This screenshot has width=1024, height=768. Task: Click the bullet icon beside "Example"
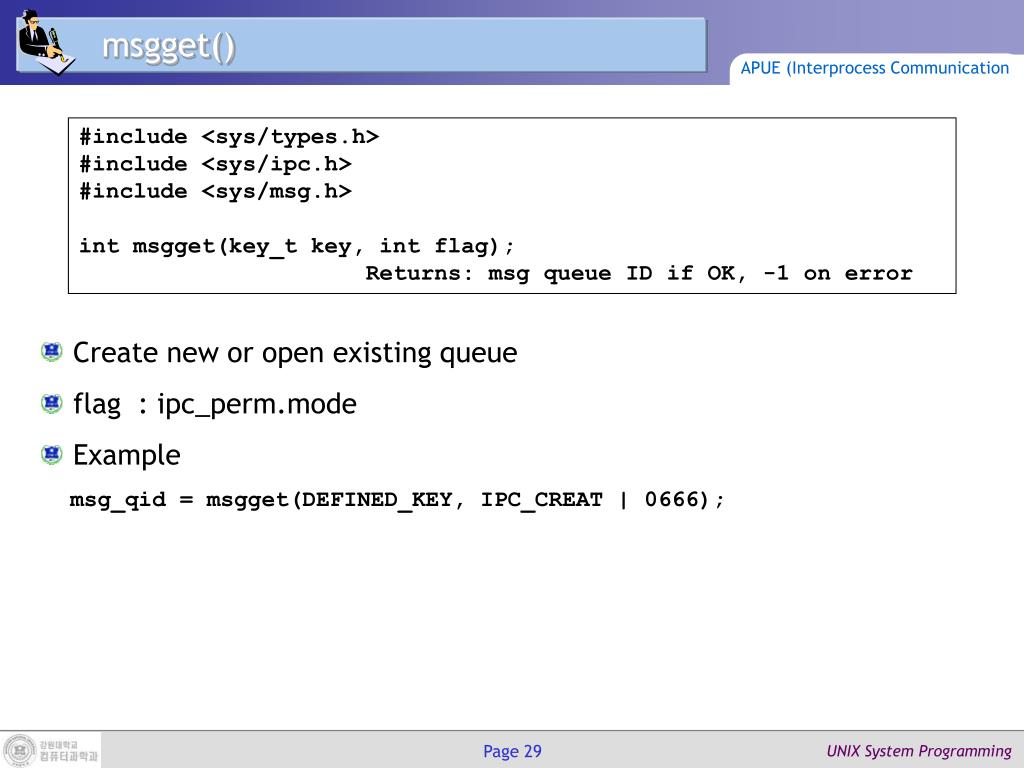pyautogui.click(x=52, y=454)
